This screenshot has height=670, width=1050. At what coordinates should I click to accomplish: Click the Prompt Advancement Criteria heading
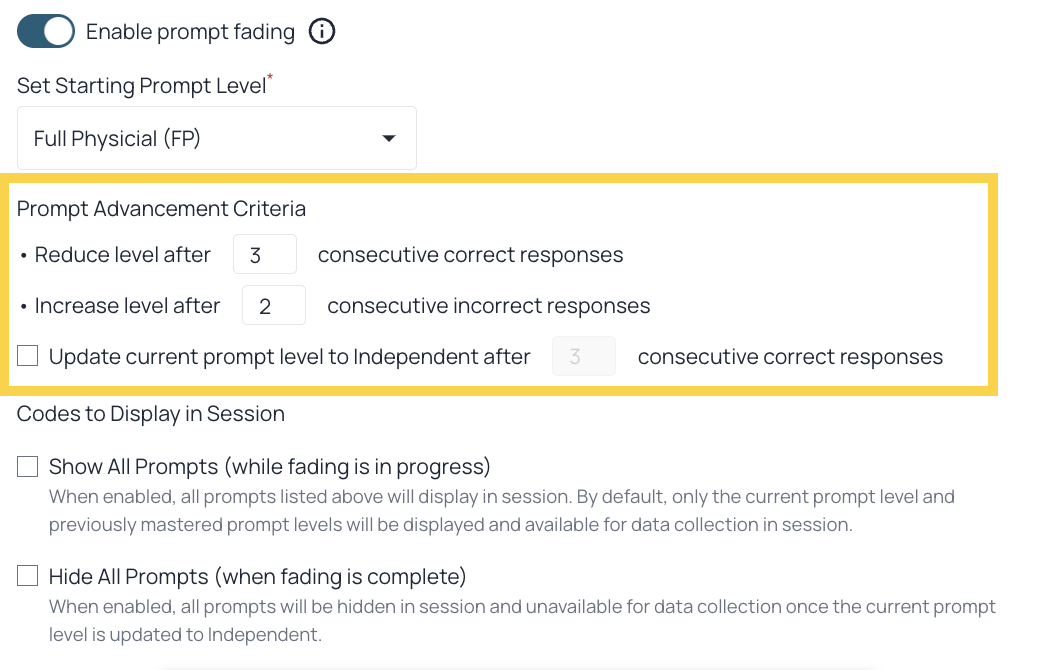tap(161, 209)
